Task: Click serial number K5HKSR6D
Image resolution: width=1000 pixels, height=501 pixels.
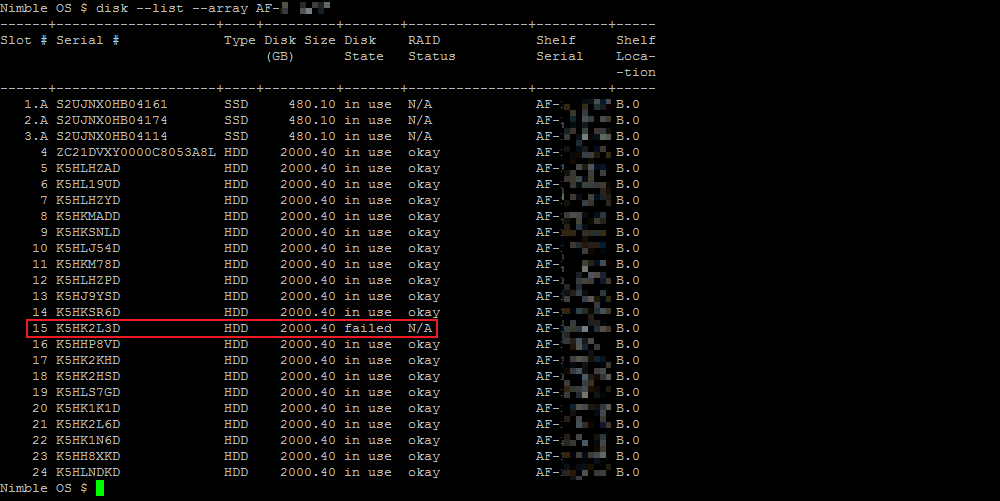Action: point(88,312)
